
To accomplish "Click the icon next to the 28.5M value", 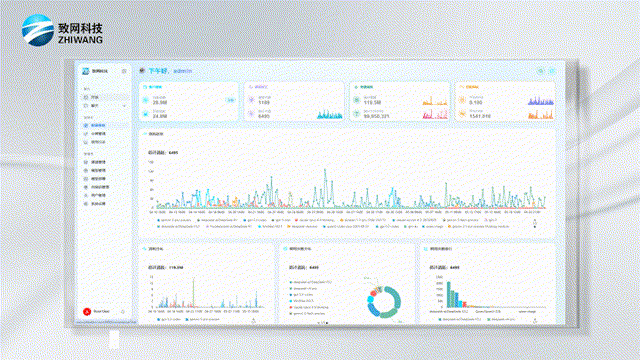I will pyautogui.click(x=146, y=100).
